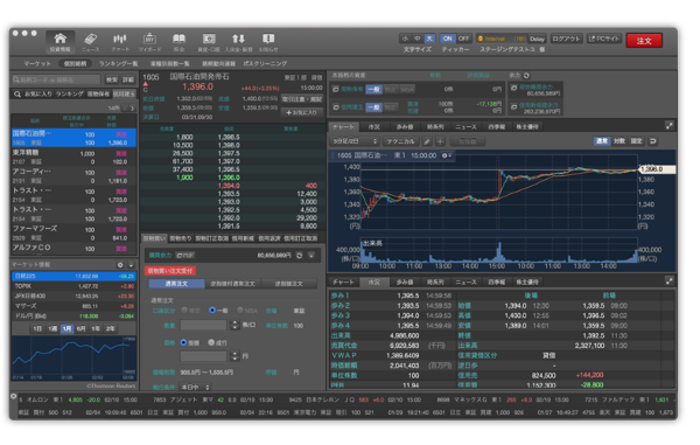Switch to the 現物売り order tab

point(181,239)
